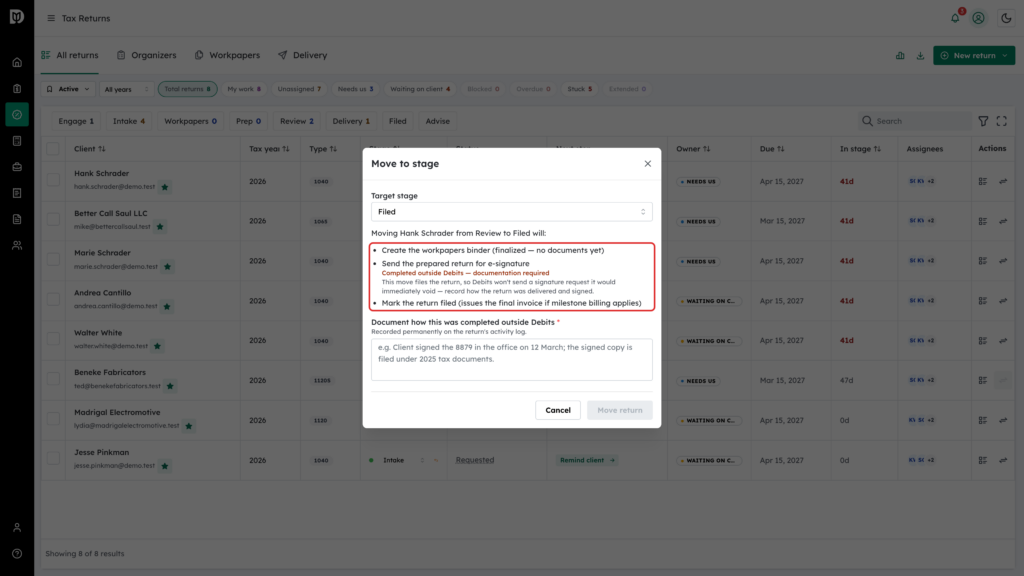
Task: Open the Home icon in the sidebar
Action: click(x=17, y=63)
